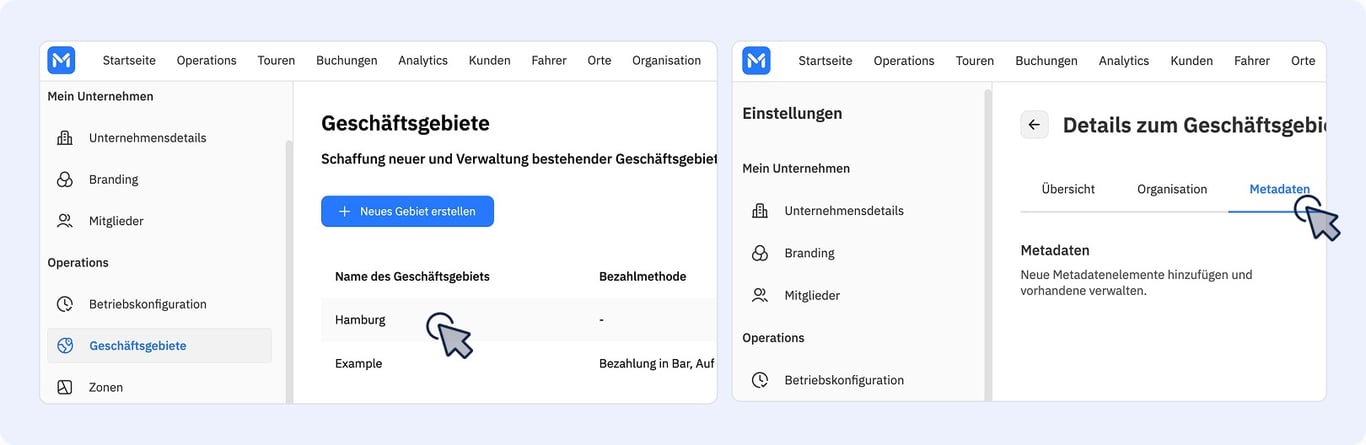Open Touren in right window navbar
The image size is (1366, 445).
(x=975, y=60)
